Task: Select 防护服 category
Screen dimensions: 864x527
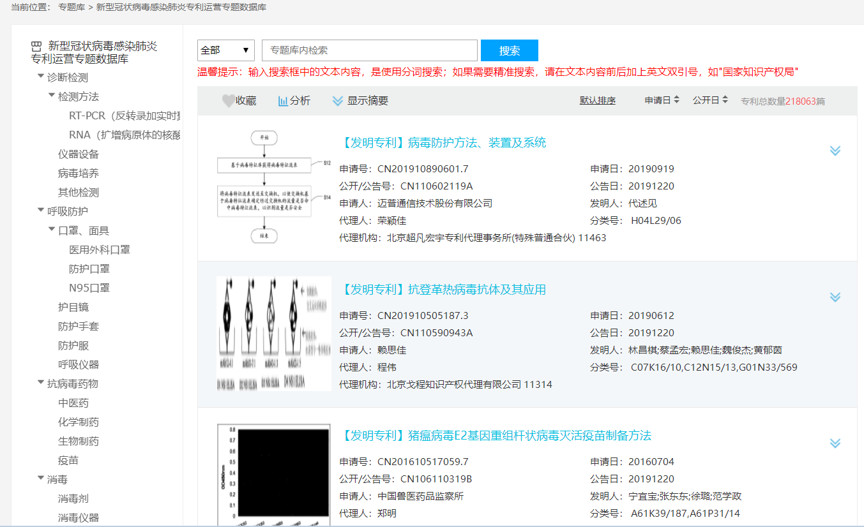Action: 73,346
